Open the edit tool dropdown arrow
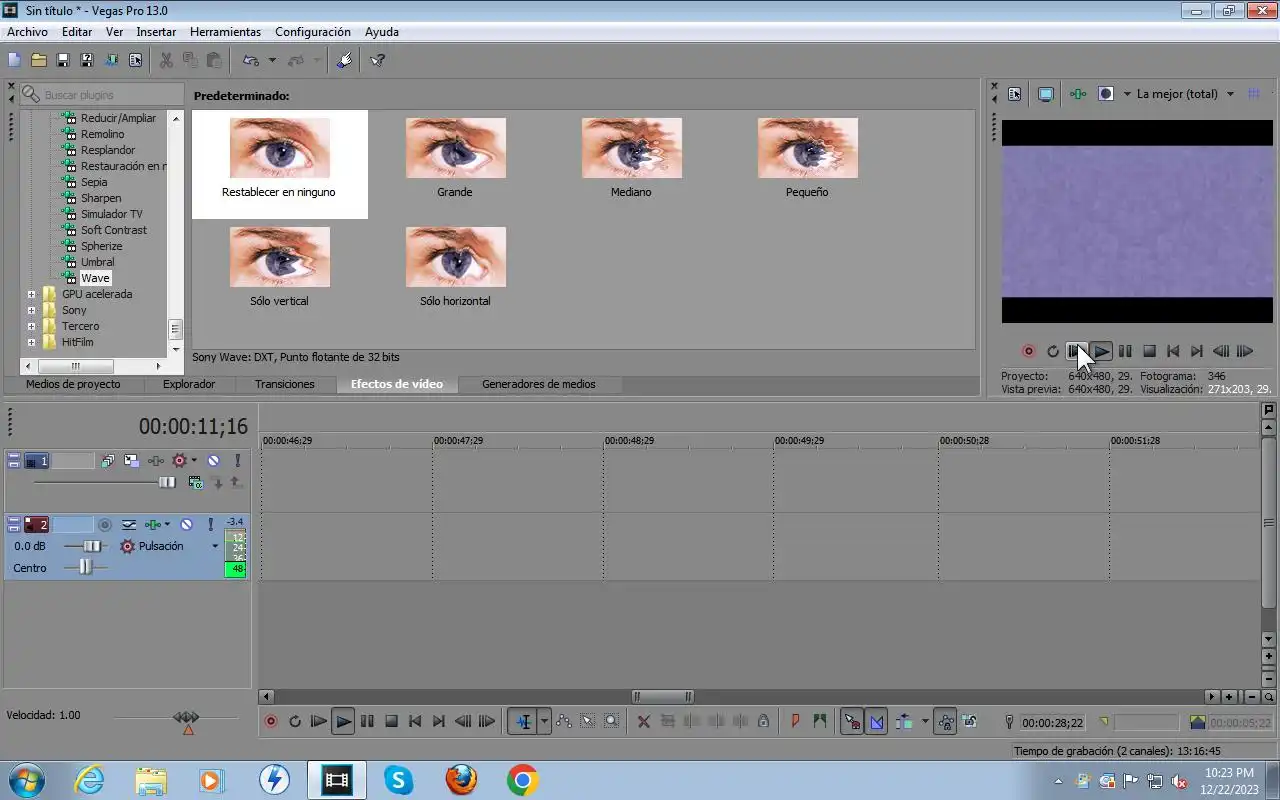 (x=544, y=721)
